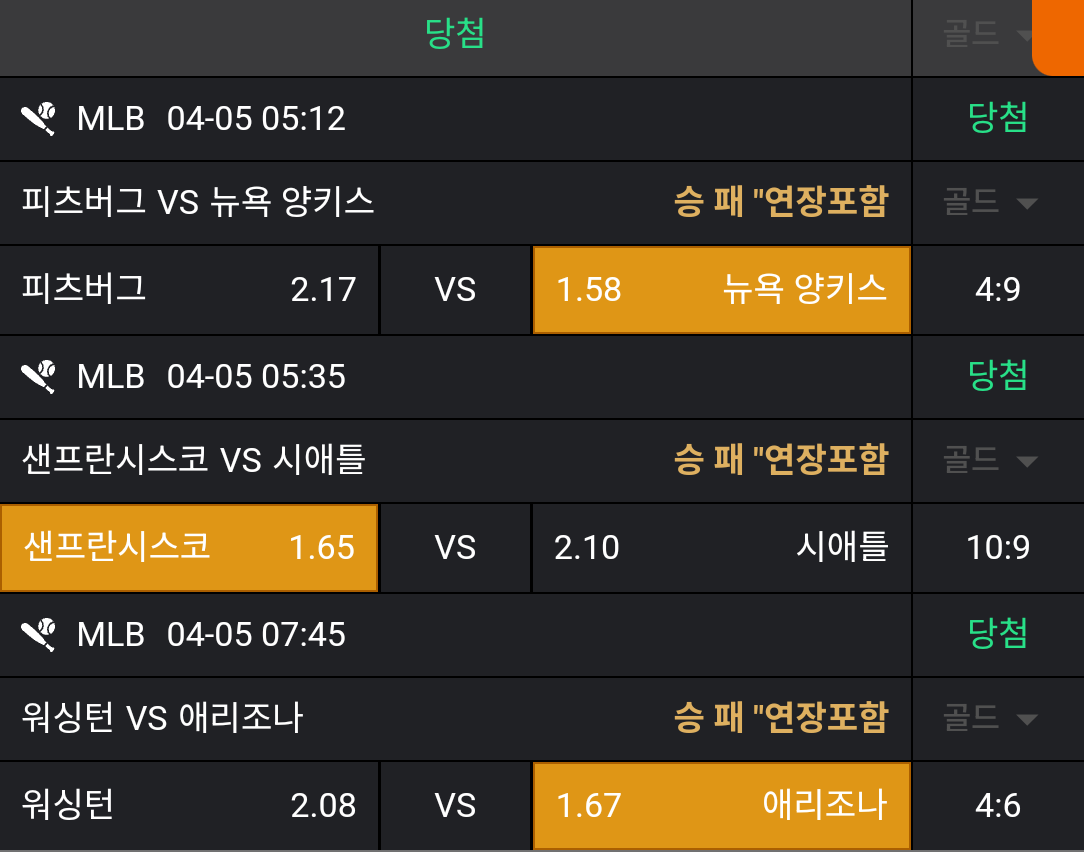This screenshot has width=1084, height=852.
Task: Select 애리조나 1.67 odds pick
Action: tap(721, 806)
